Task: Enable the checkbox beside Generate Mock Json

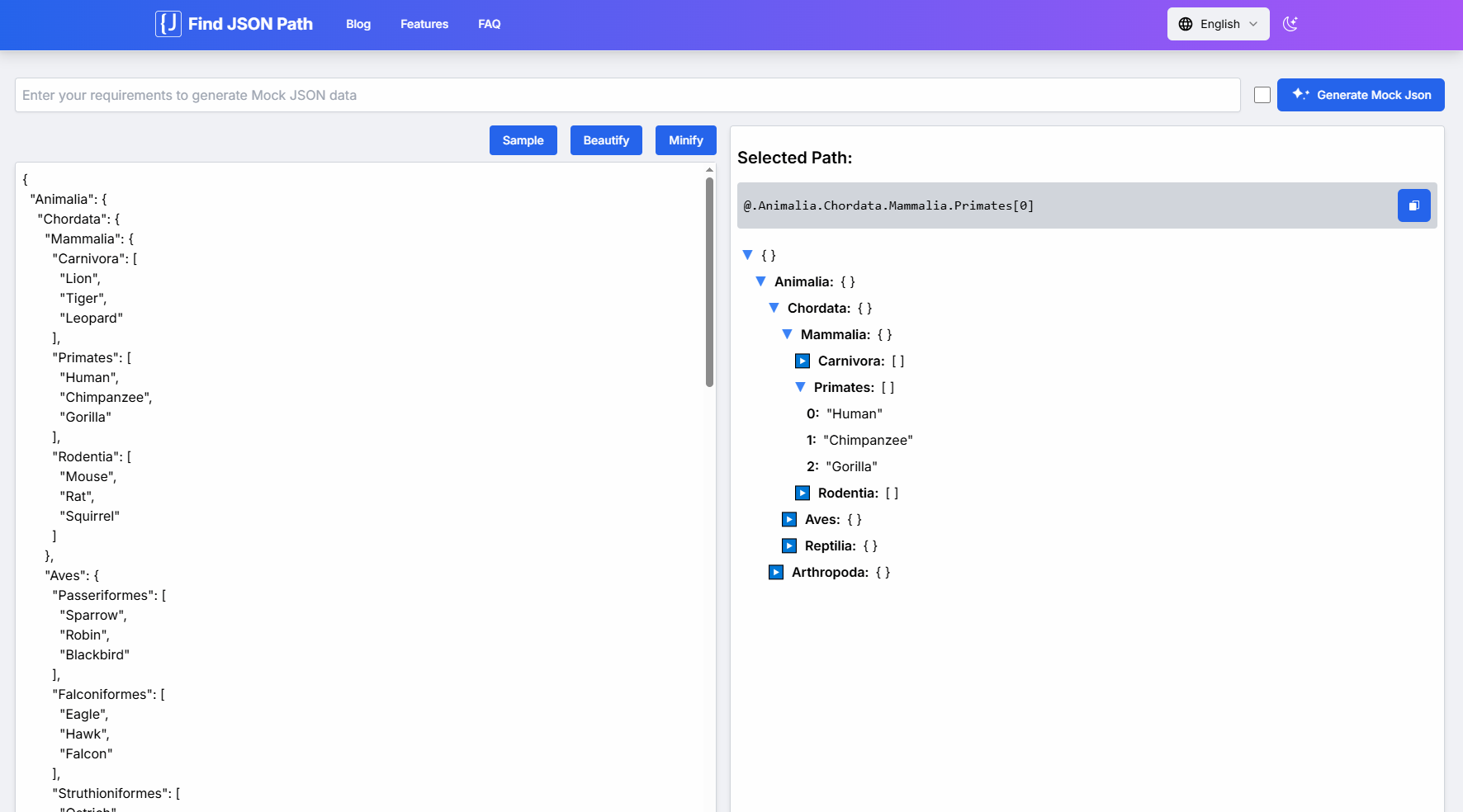Action: coord(1262,95)
